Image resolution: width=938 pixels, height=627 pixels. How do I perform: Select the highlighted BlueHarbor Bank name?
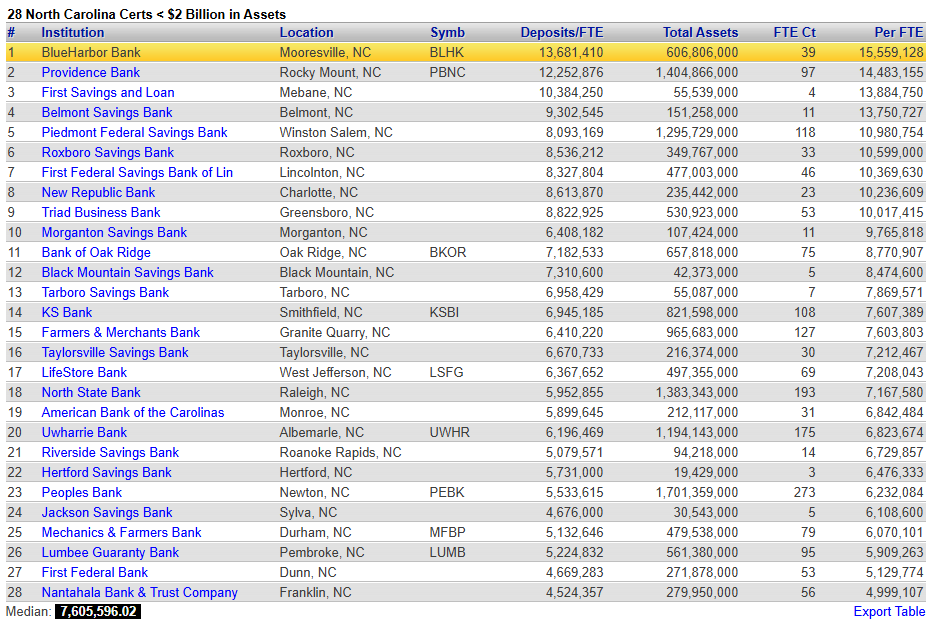[91, 53]
